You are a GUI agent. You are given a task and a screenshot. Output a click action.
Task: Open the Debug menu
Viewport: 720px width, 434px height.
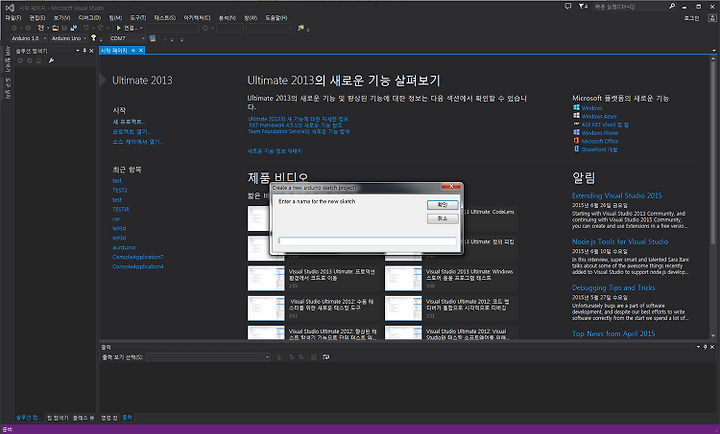pos(90,17)
